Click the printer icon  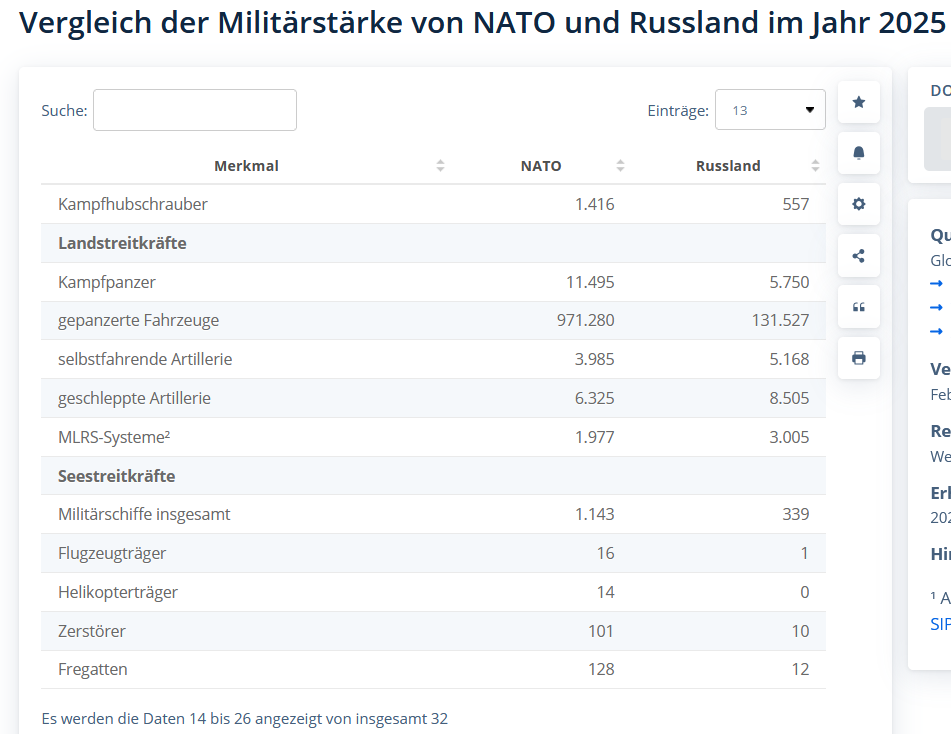coord(858,358)
